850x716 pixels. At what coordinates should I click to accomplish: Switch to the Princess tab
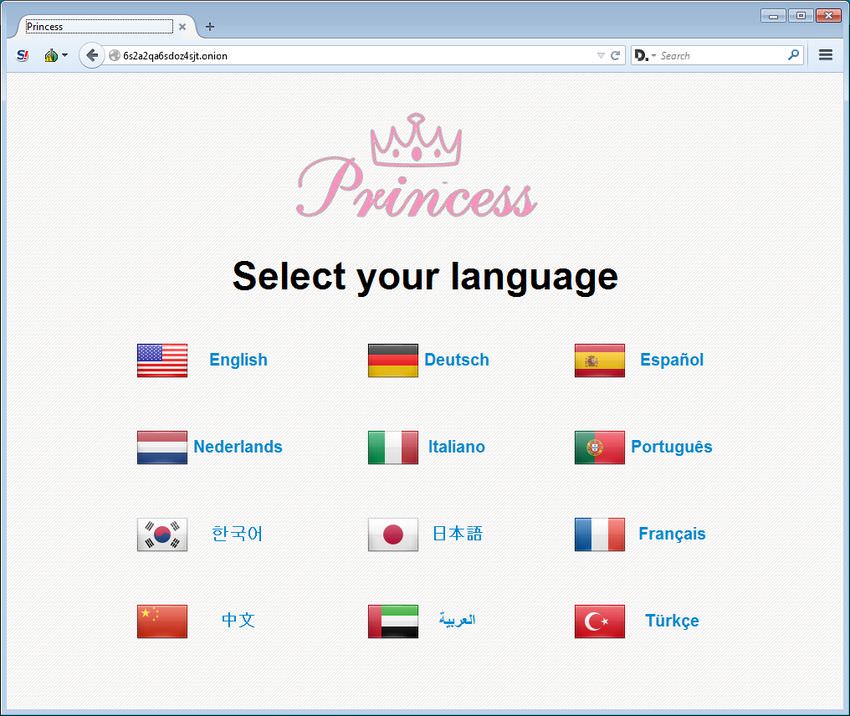[x=98, y=27]
